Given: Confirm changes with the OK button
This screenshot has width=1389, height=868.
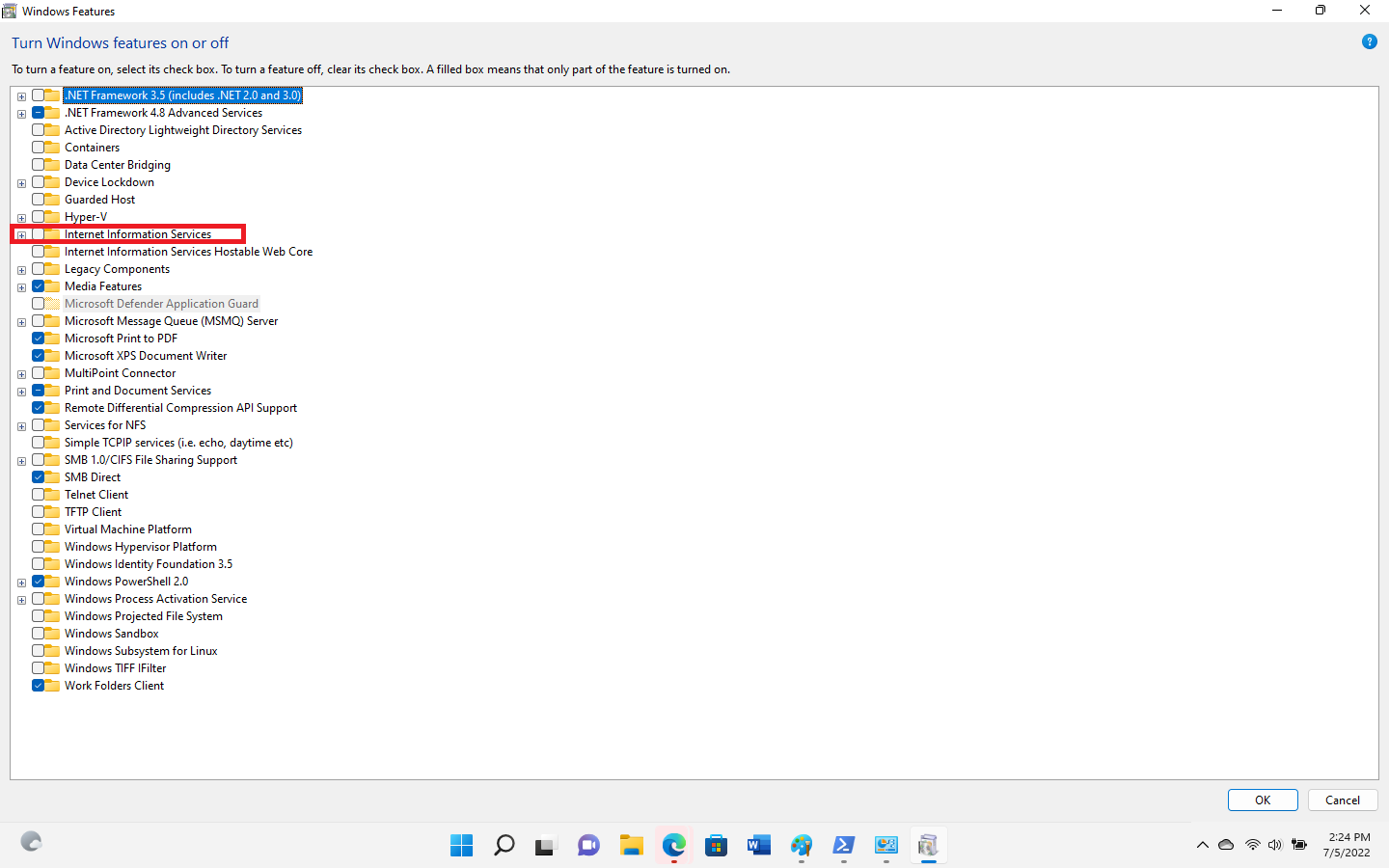Looking at the screenshot, I should coord(1263,800).
